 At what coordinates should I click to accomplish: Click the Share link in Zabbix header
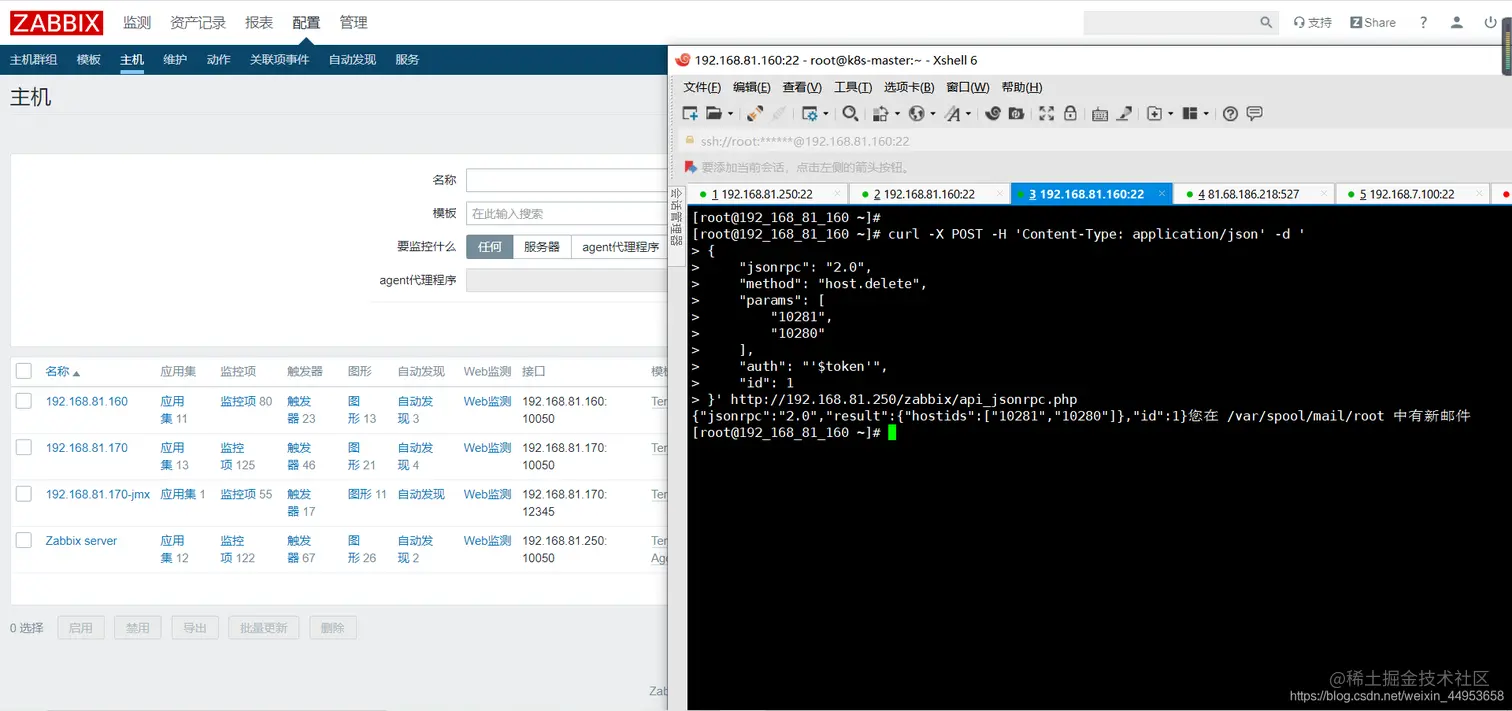[x=1373, y=22]
